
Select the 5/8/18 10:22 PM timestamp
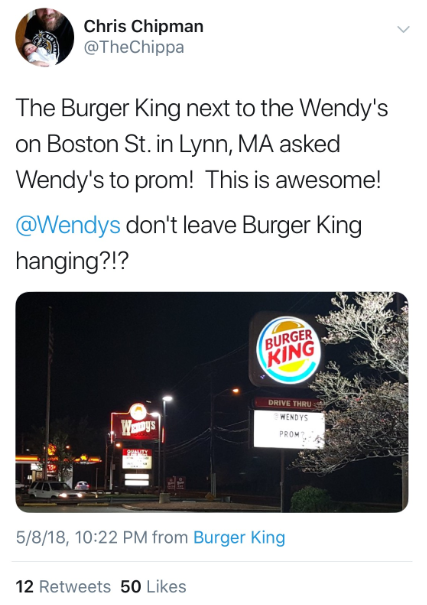coord(83,537)
